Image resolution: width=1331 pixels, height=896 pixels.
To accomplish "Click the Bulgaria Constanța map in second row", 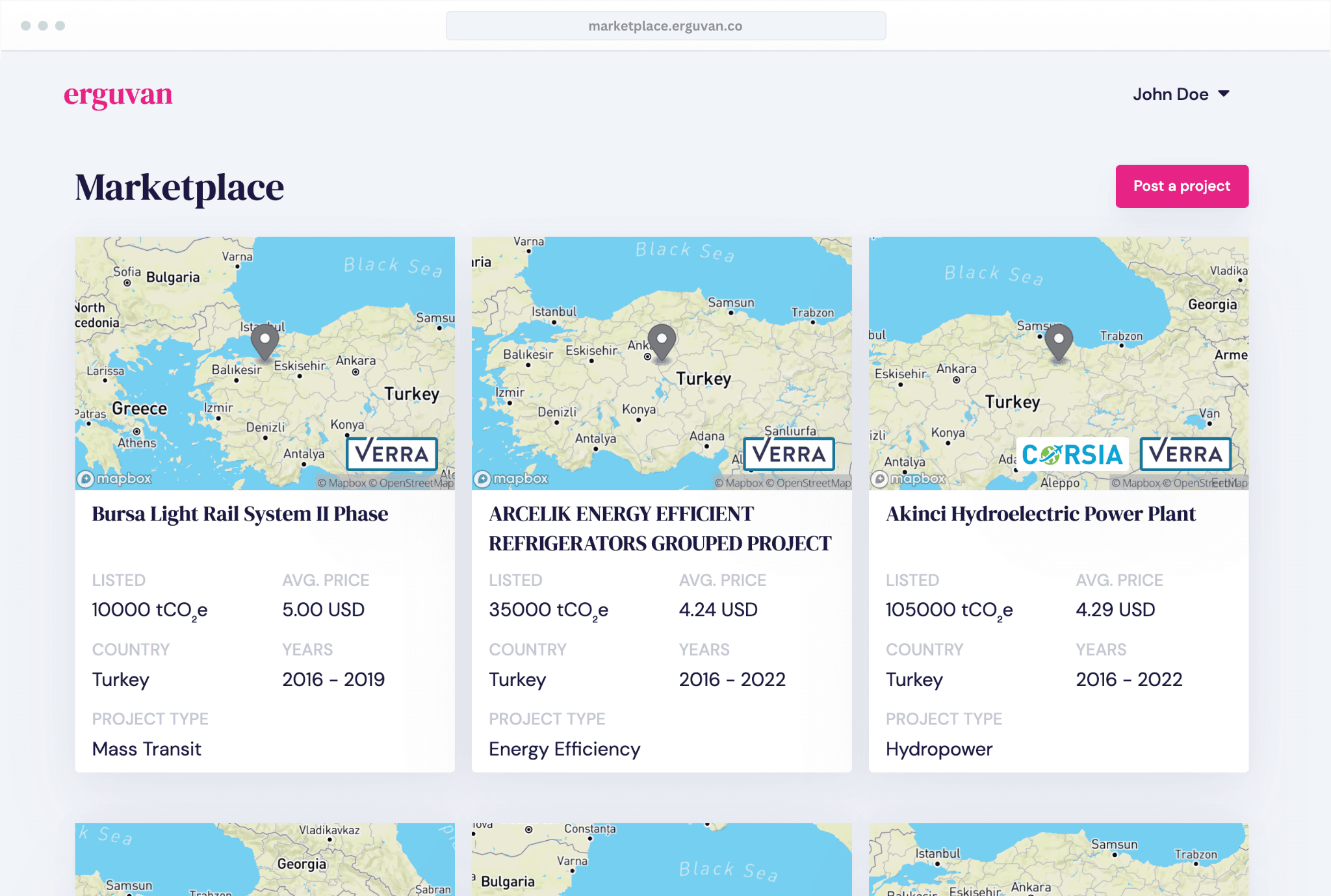I will [x=662, y=860].
